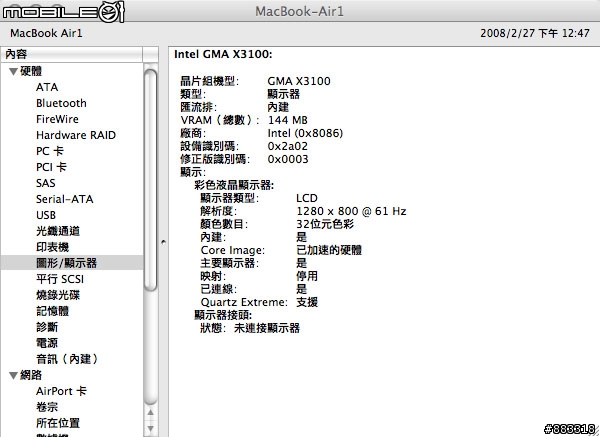Open the 印表機 printers entry

tap(52, 247)
